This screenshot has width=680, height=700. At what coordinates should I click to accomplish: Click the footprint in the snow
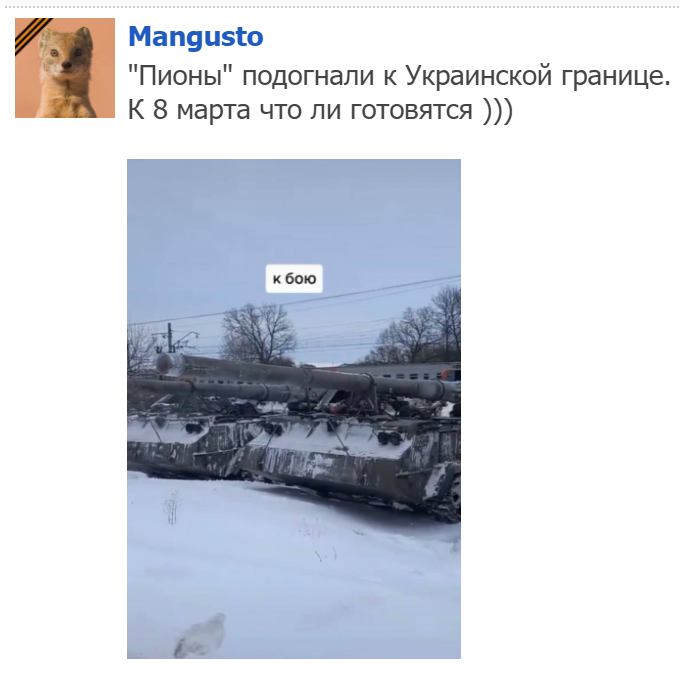[x=200, y=635]
